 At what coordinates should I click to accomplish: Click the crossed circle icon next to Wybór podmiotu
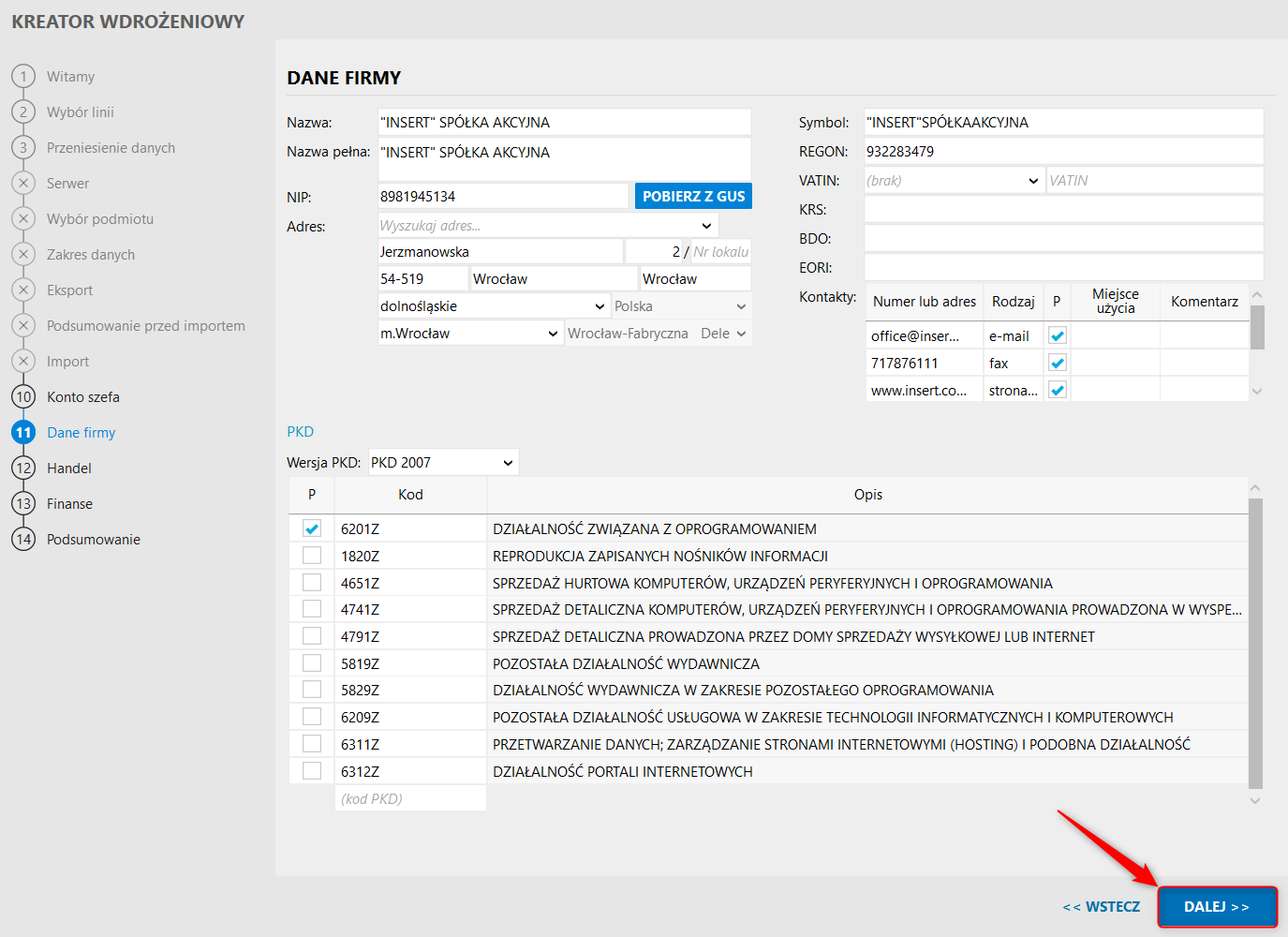(x=23, y=218)
